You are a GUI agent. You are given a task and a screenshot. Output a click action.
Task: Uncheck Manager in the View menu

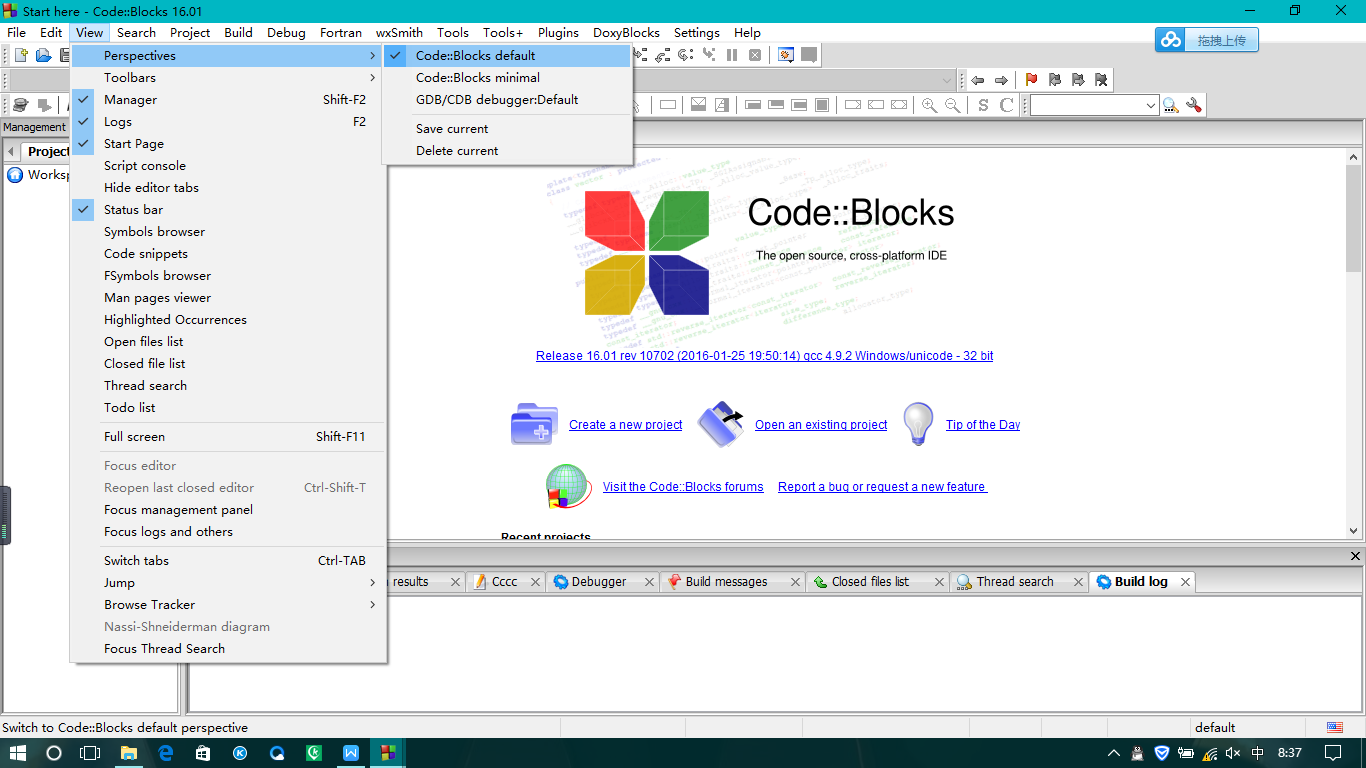tap(129, 99)
